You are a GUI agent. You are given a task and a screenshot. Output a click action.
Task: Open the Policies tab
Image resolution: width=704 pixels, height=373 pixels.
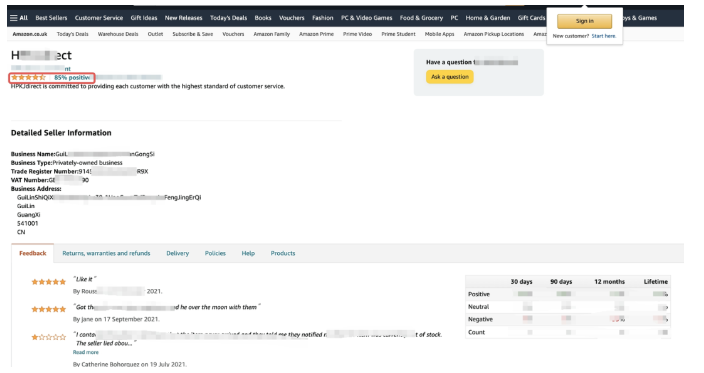pyautogui.click(x=215, y=254)
